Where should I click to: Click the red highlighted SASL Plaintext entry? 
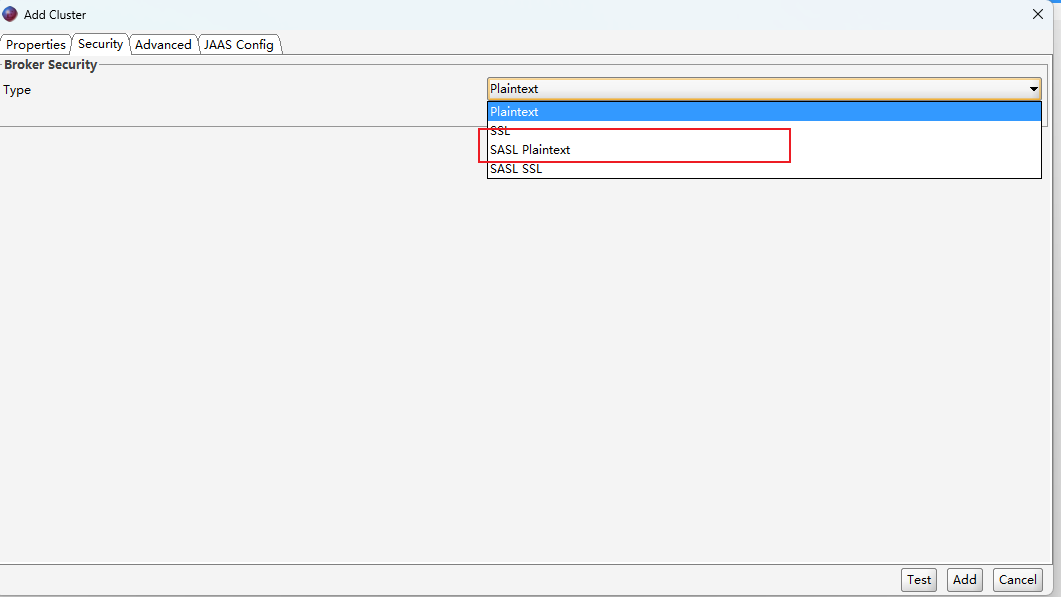click(530, 149)
